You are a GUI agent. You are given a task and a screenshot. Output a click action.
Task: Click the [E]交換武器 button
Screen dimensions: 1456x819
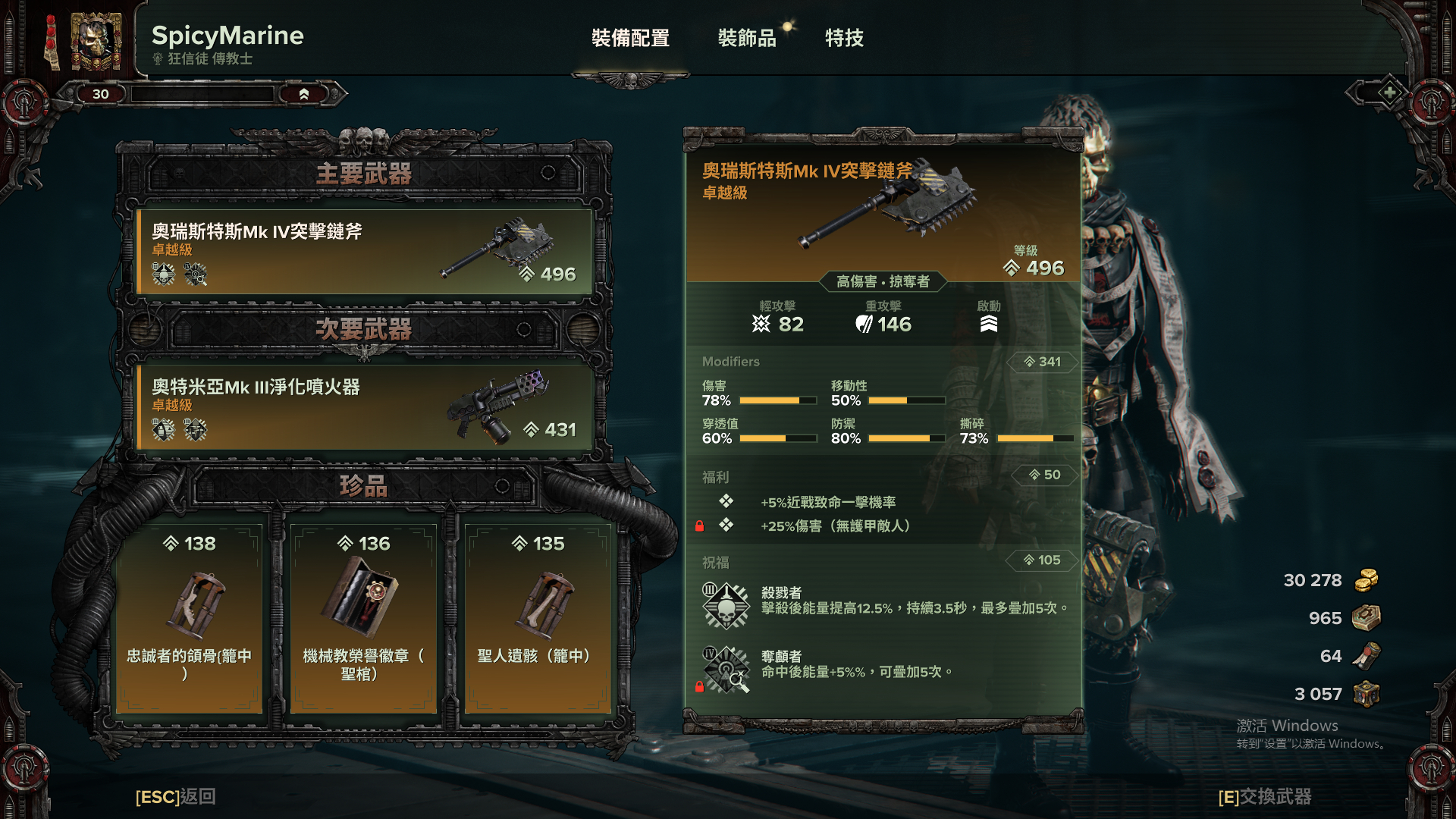click(x=1265, y=796)
